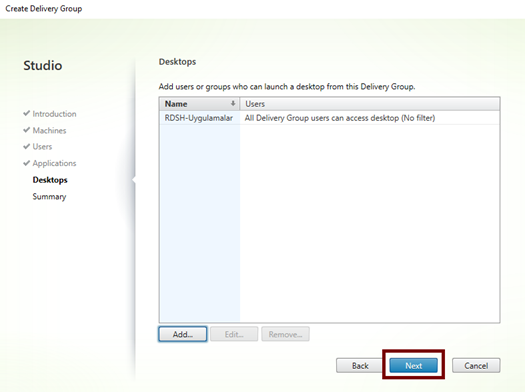The image size is (525, 392).
Task: Cancel the Create Delivery Group wizard
Action: [x=476, y=366]
